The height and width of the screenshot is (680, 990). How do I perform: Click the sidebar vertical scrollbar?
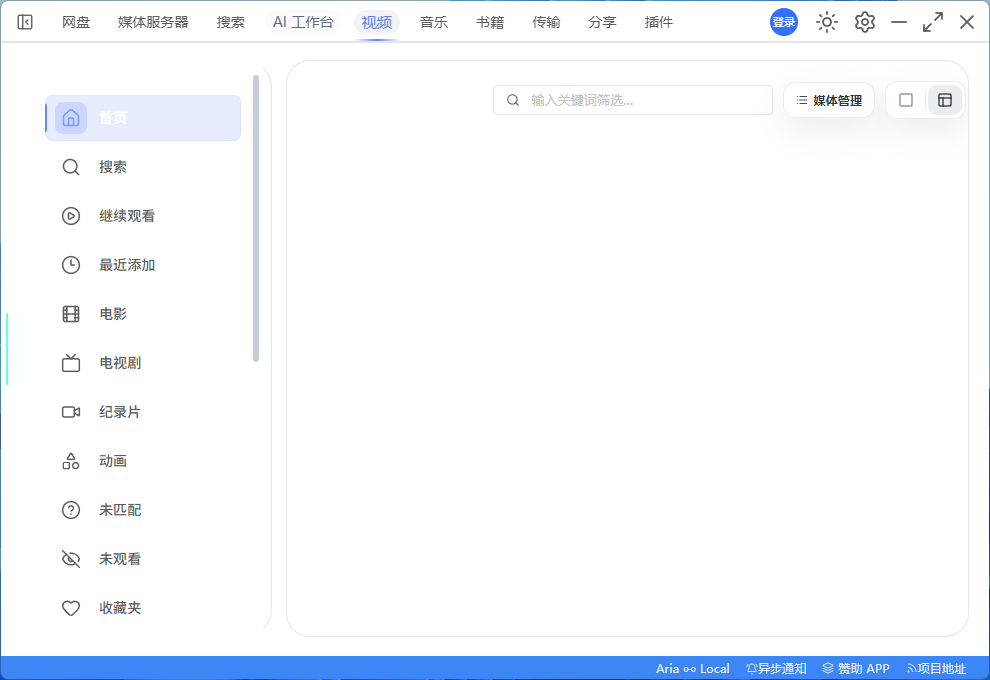click(x=256, y=218)
